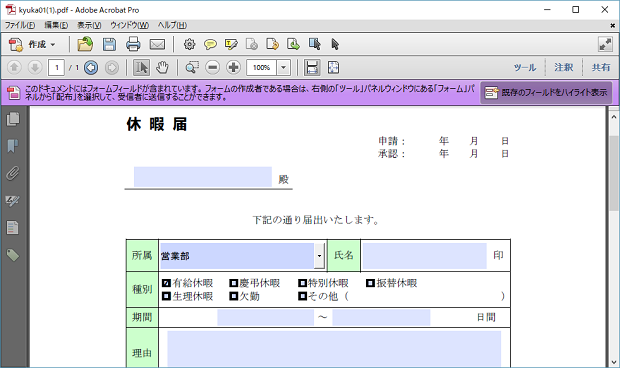Open the 編集 menu
The height and width of the screenshot is (368, 620).
56,25
